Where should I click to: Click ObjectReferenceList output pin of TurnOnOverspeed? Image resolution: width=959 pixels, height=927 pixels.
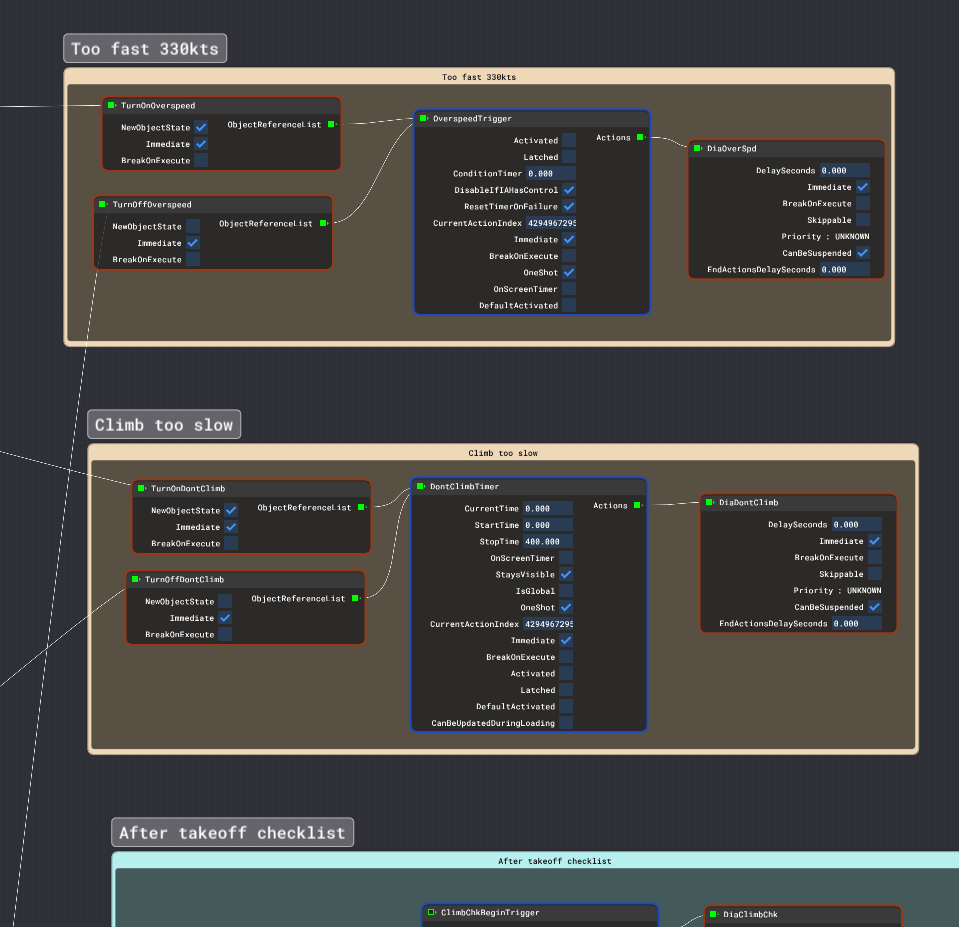coord(331,125)
